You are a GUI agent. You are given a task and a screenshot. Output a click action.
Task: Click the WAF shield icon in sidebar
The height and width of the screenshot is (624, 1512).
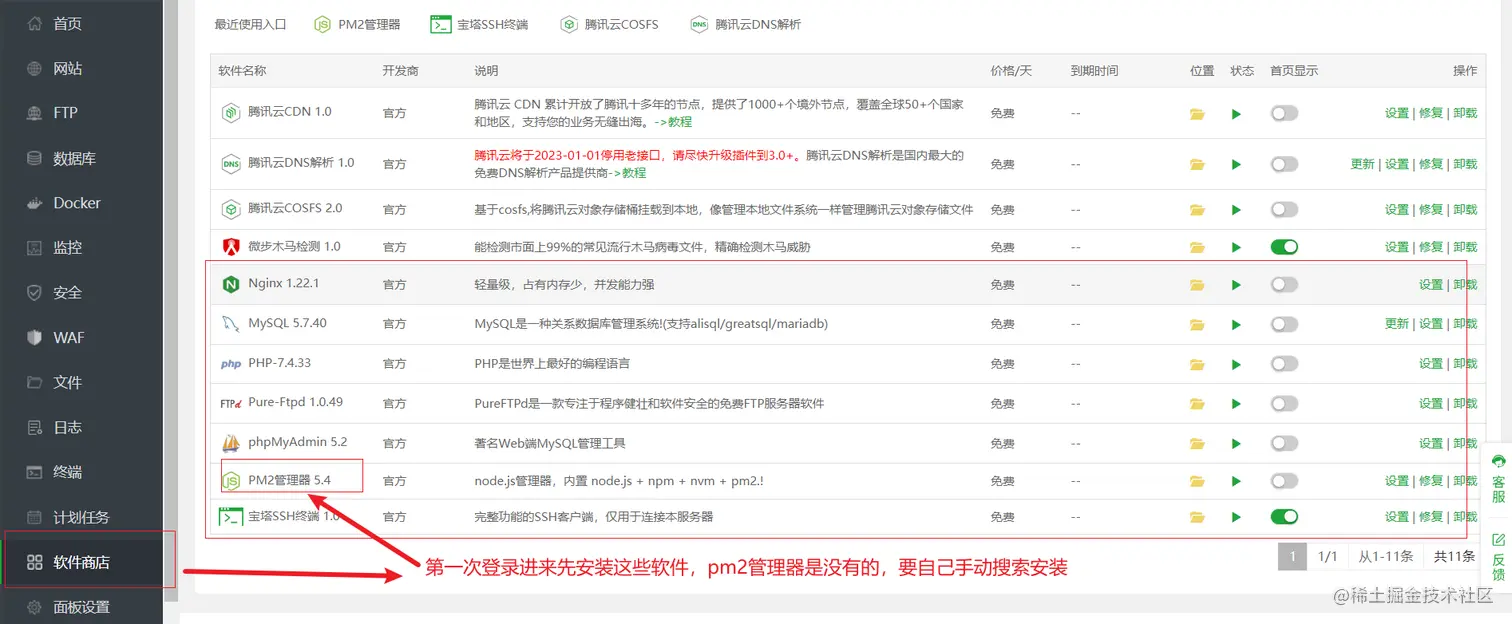click(x=35, y=337)
